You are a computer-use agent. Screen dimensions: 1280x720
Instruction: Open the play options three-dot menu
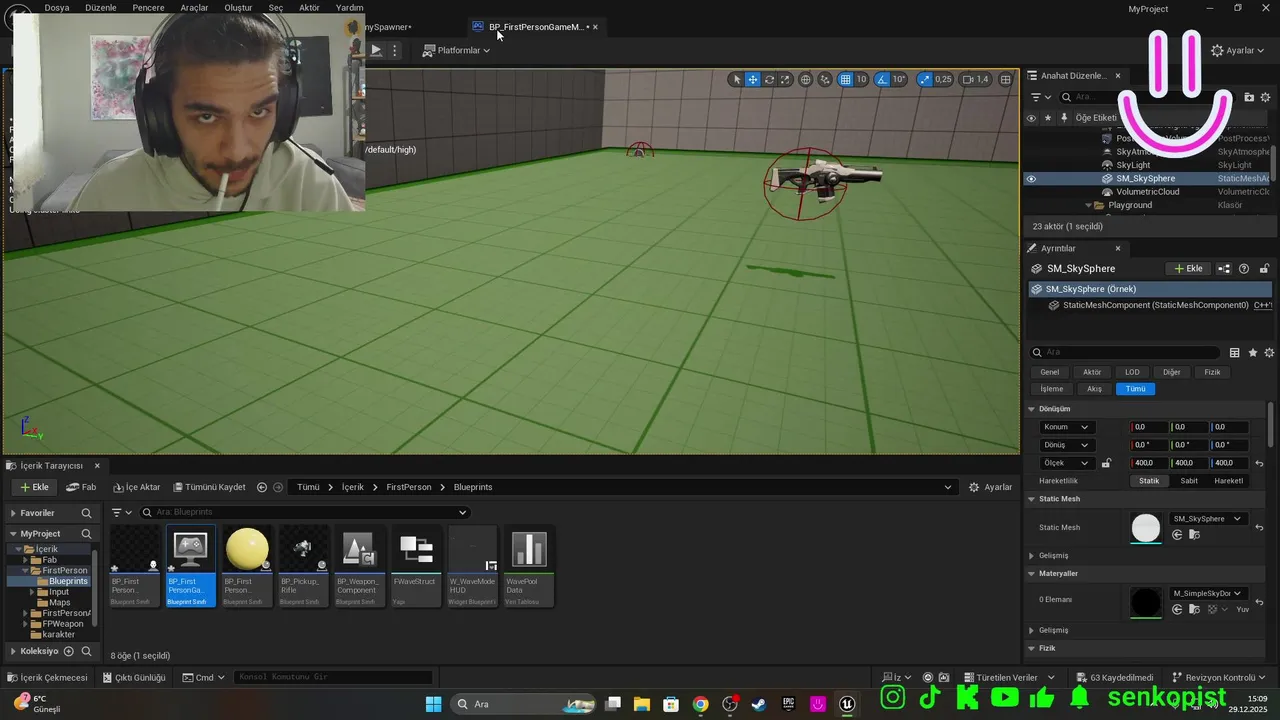[395, 50]
